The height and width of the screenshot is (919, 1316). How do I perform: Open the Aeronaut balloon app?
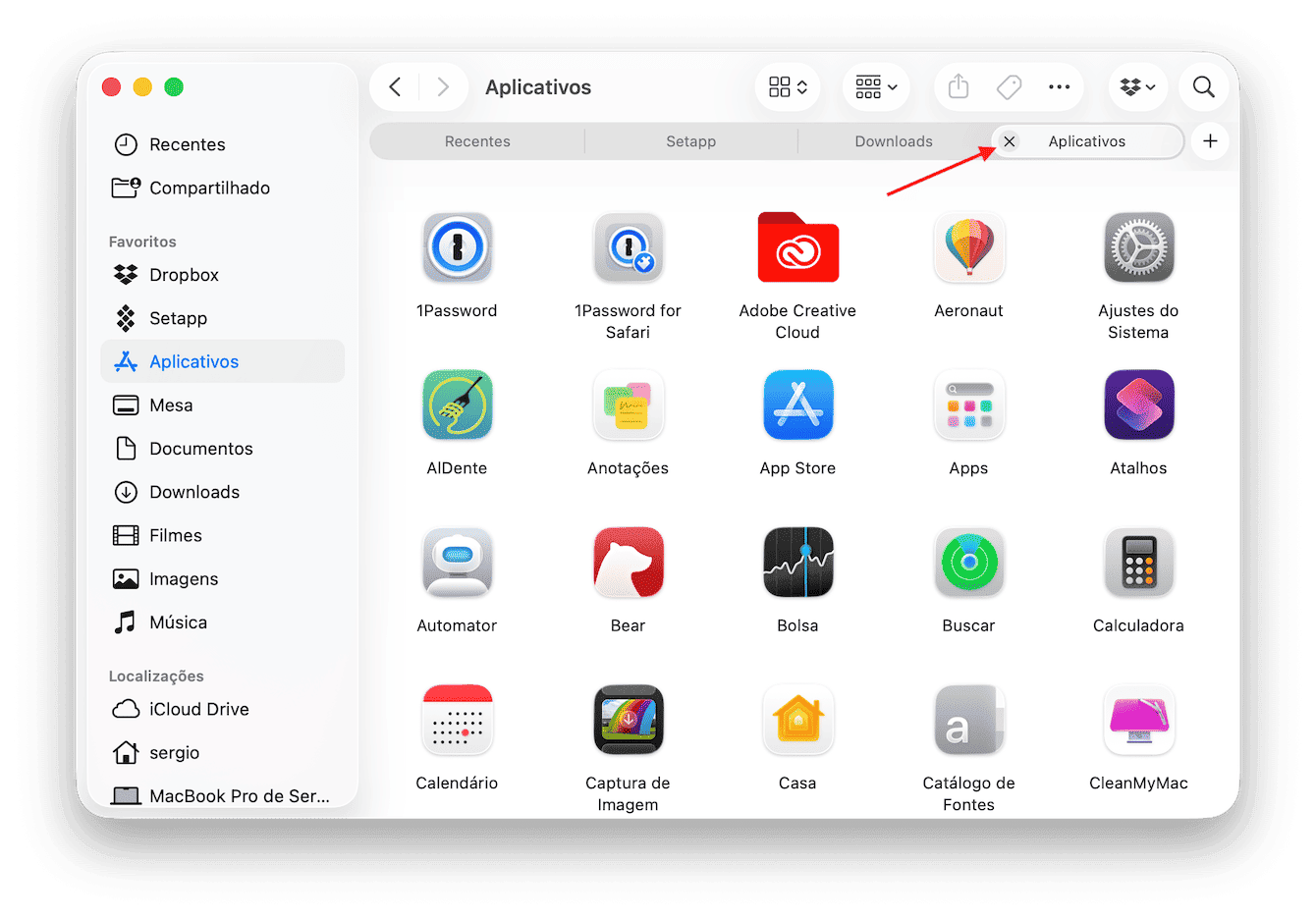click(x=968, y=247)
